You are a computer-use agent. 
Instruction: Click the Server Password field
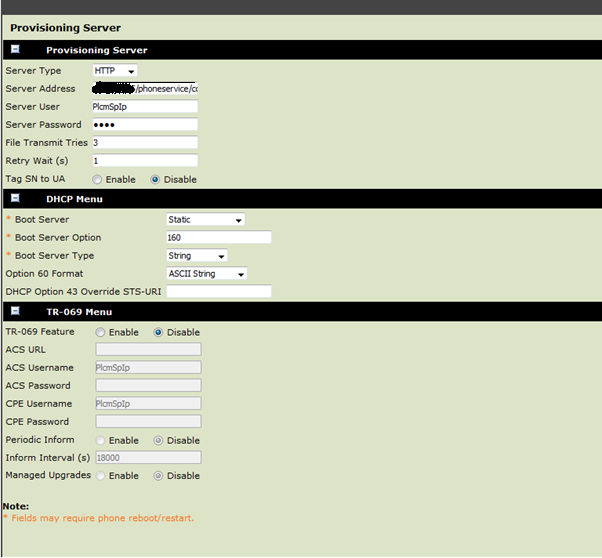click(x=144, y=125)
